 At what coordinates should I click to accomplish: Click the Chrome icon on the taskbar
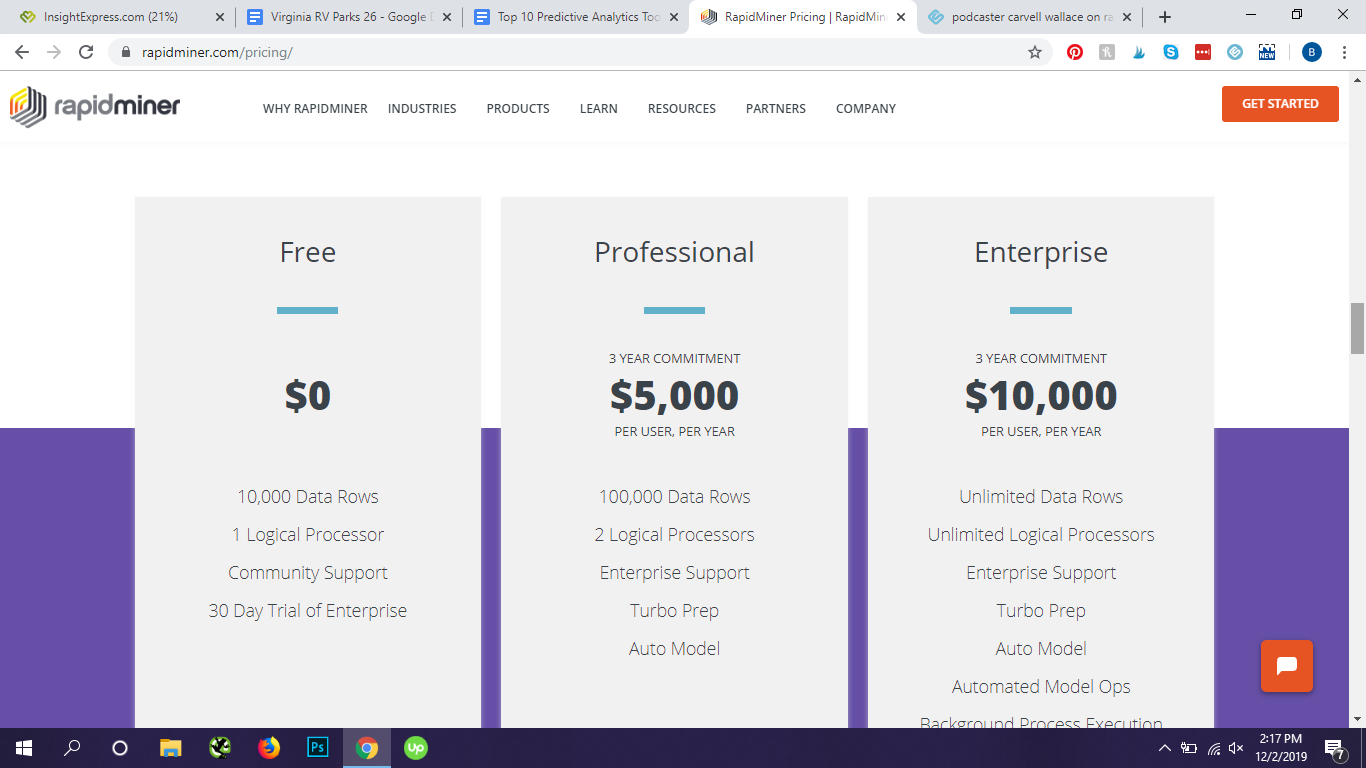tap(367, 747)
